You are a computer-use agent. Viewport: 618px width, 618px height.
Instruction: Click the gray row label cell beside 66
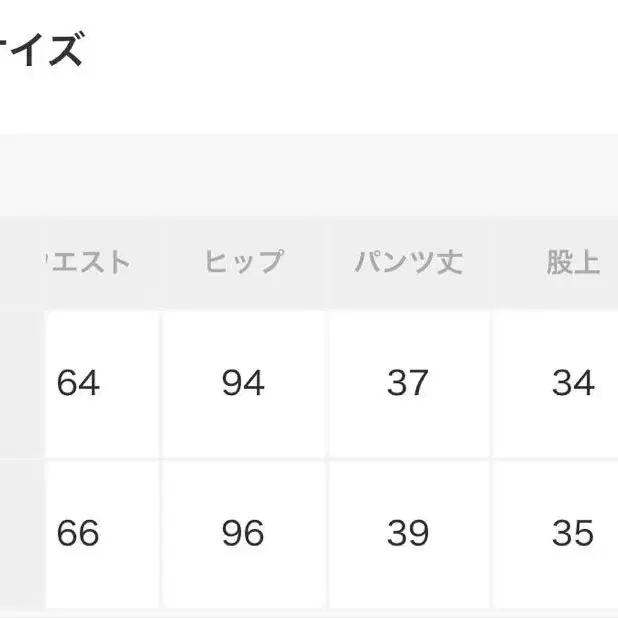20,533
